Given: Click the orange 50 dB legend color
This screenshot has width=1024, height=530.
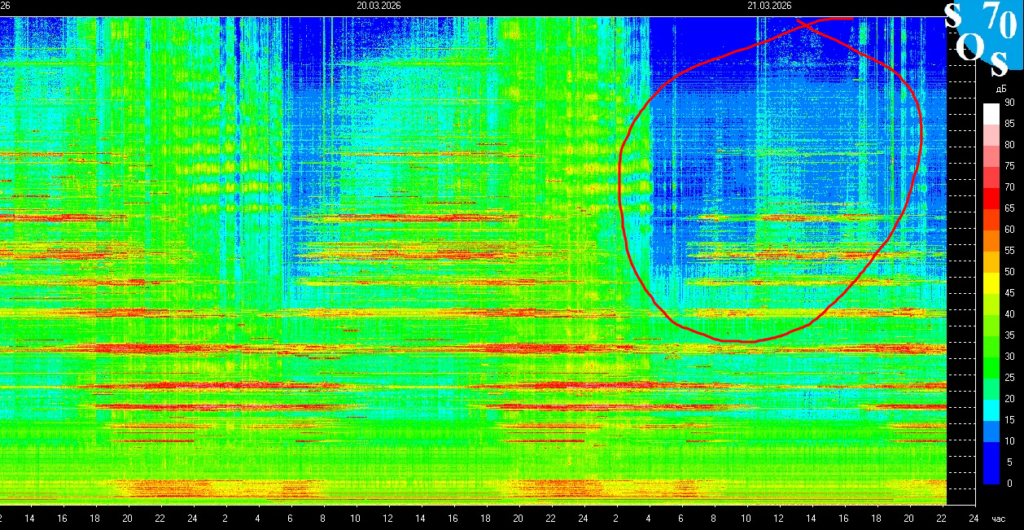Looking at the screenshot, I should coord(992,271).
